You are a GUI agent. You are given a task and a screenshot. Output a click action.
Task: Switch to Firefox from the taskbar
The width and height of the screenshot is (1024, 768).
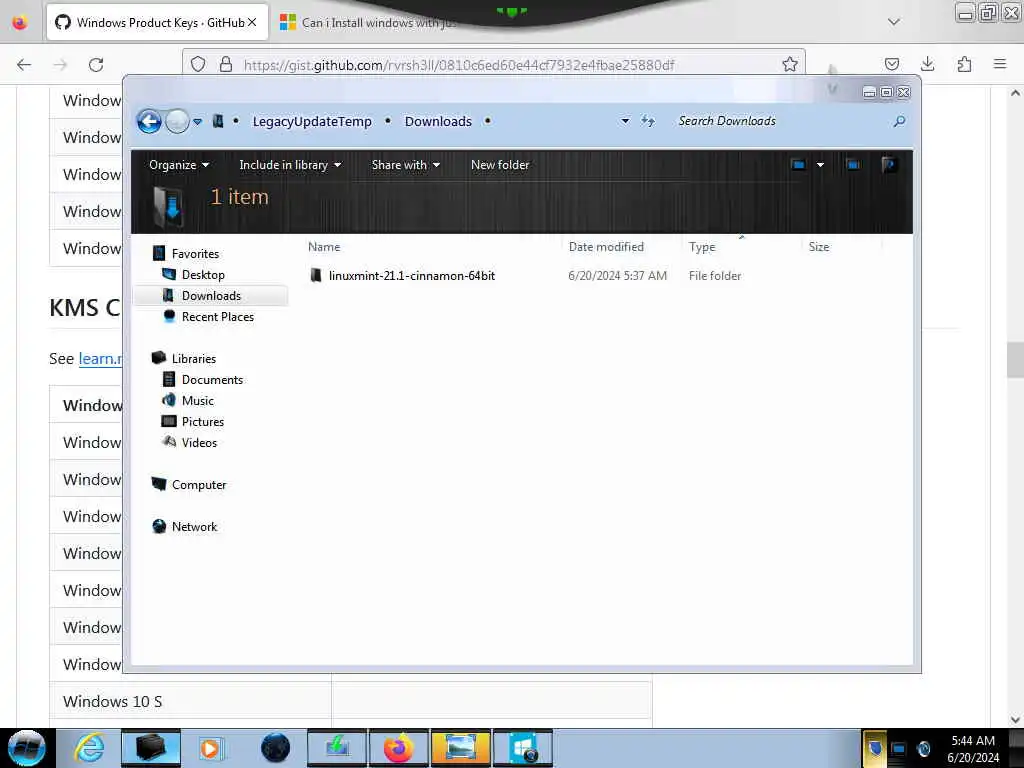click(x=398, y=748)
